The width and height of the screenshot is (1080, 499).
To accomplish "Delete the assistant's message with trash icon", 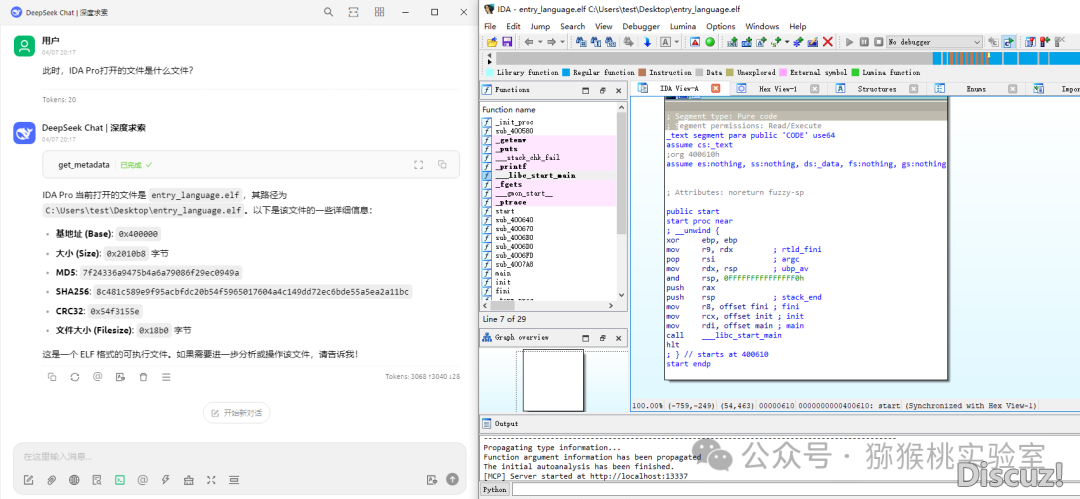I will (143, 377).
